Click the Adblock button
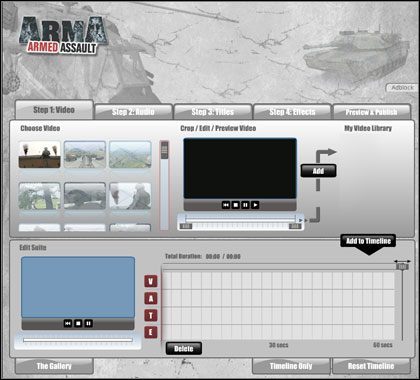Screen dimensions: 420x380 [x=402, y=88]
